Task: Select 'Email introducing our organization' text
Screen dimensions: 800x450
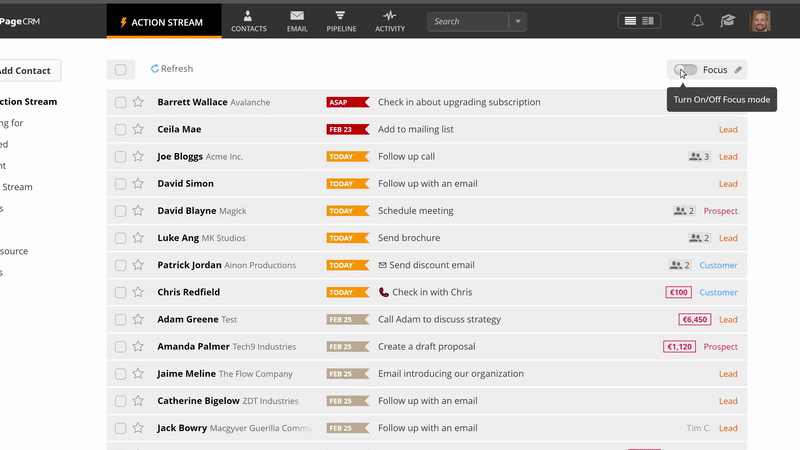Action: coord(451,373)
